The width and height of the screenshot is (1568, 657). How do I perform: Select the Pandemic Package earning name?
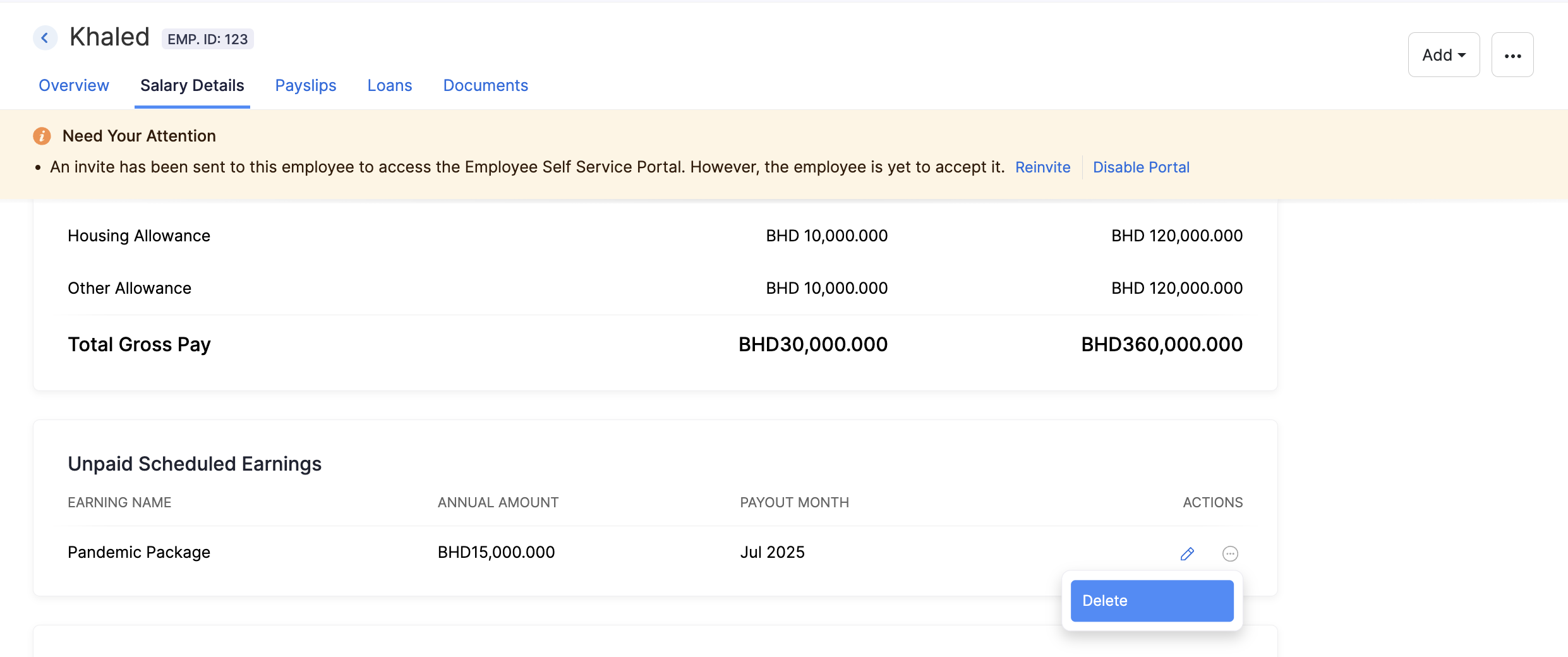point(138,552)
